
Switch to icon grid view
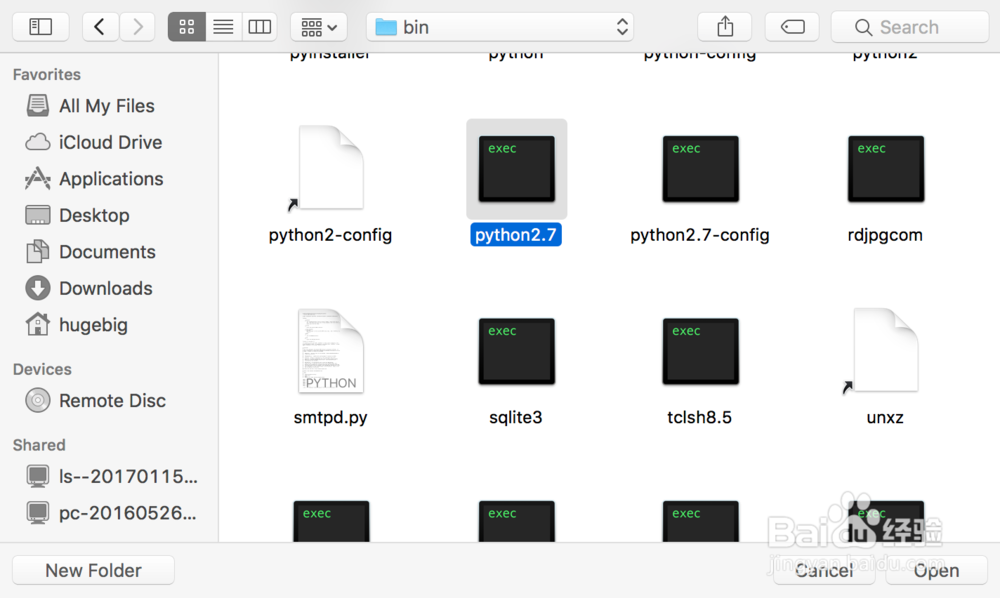(x=187, y=27)
